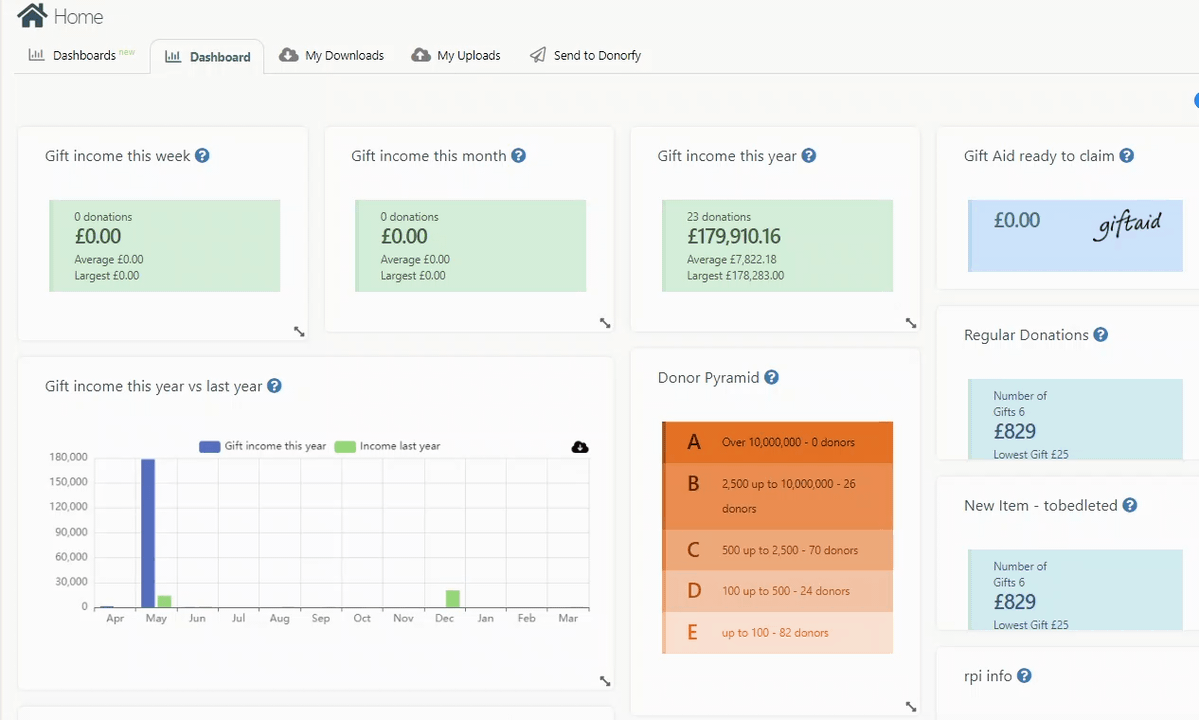Click help icon for New Item - tobedleted

1129,504
